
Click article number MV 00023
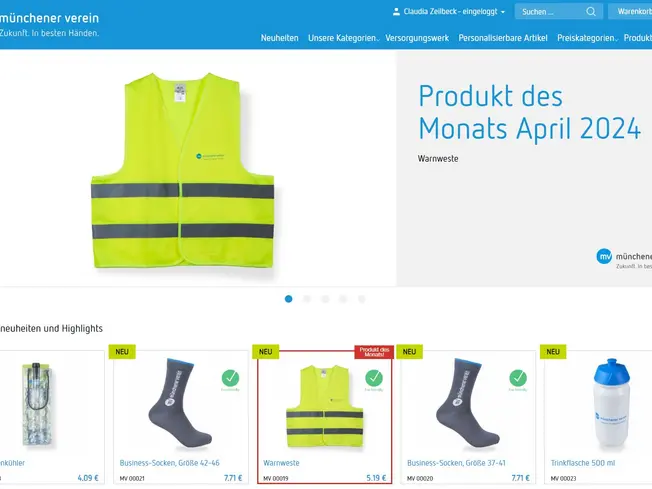(563, 479)
